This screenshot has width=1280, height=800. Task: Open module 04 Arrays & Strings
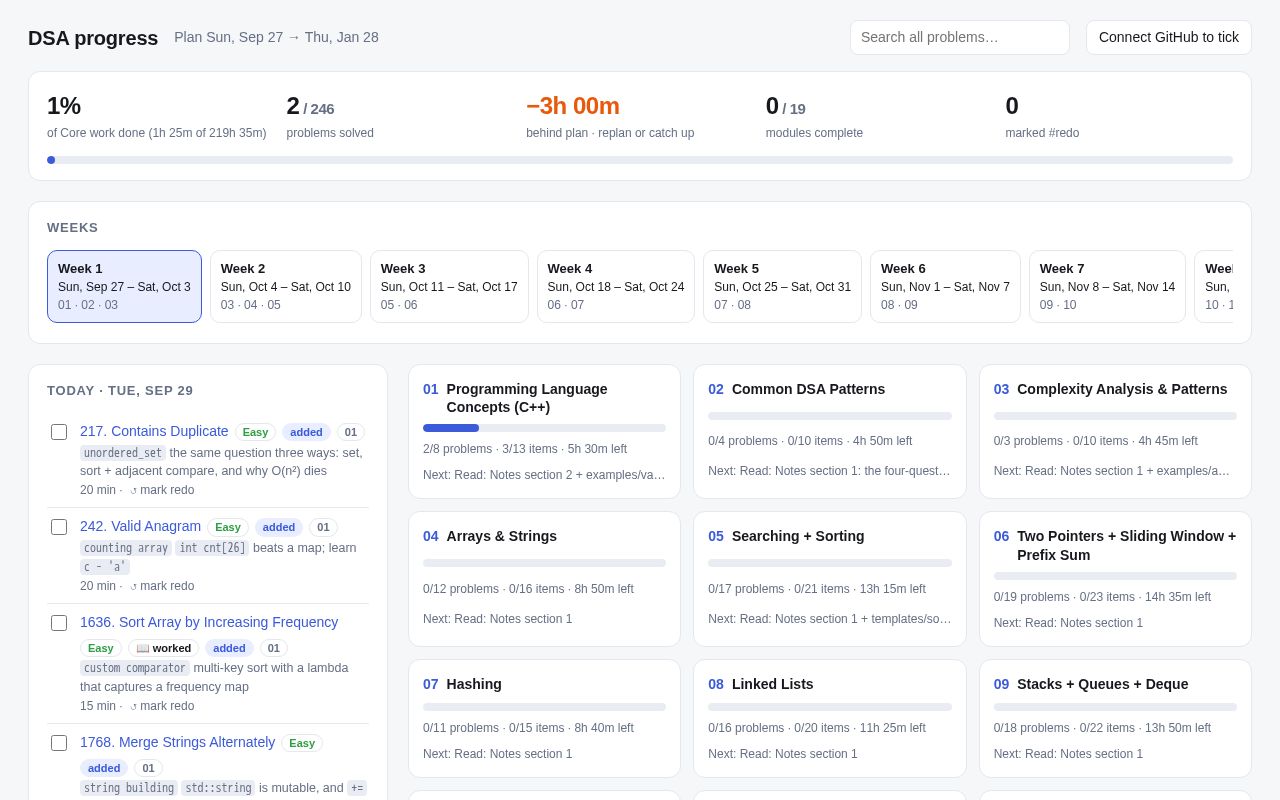544,579
